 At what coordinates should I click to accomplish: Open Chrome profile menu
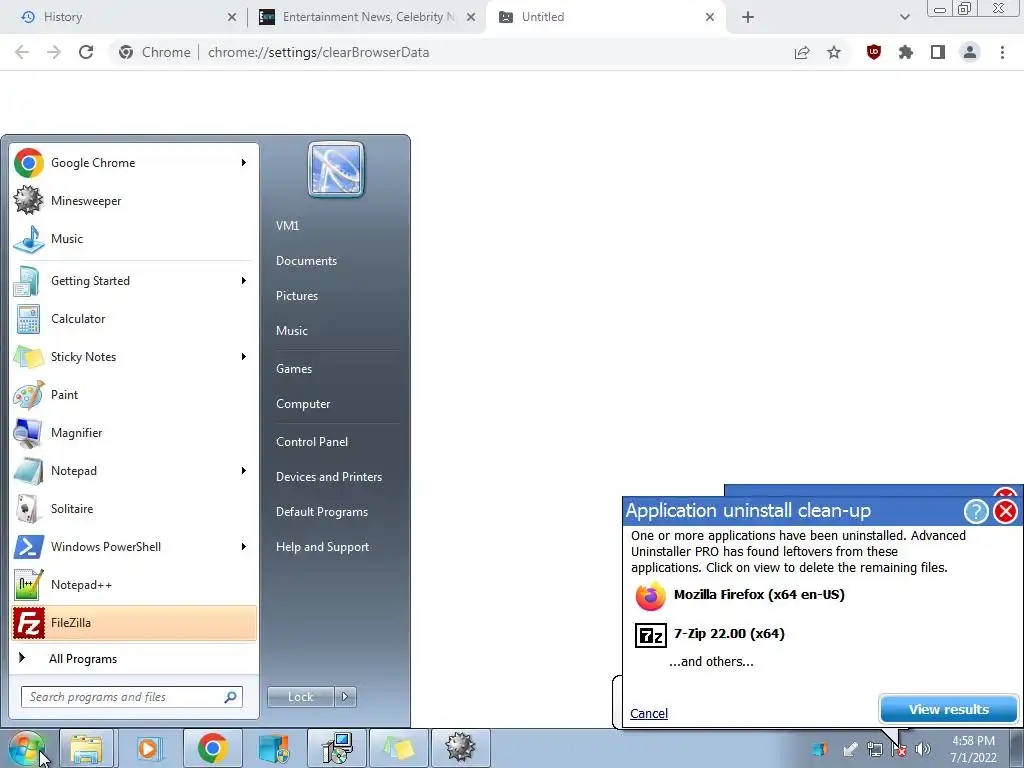tap(970, 52)
